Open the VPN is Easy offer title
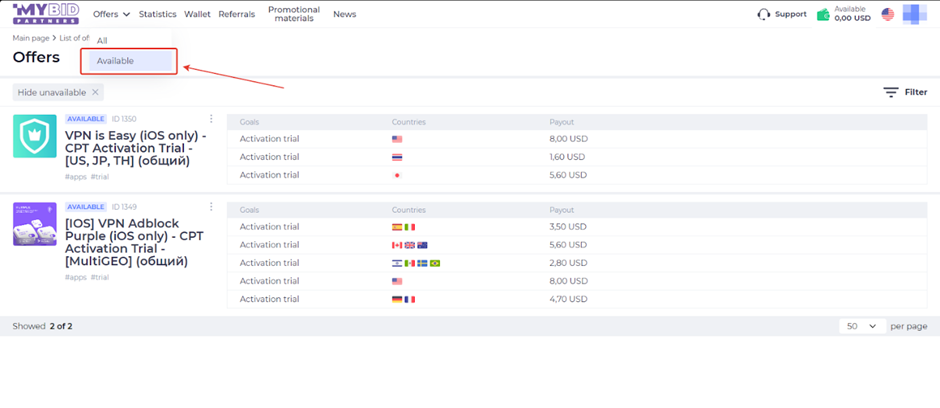The width and height of the screenshot is (940, 408). (135, 149)
